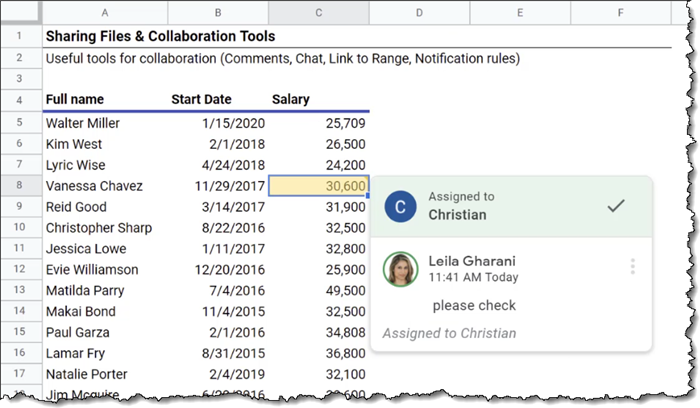Select column C header
The height and width of the screenshot is (408, 700).
click(318, 13)
